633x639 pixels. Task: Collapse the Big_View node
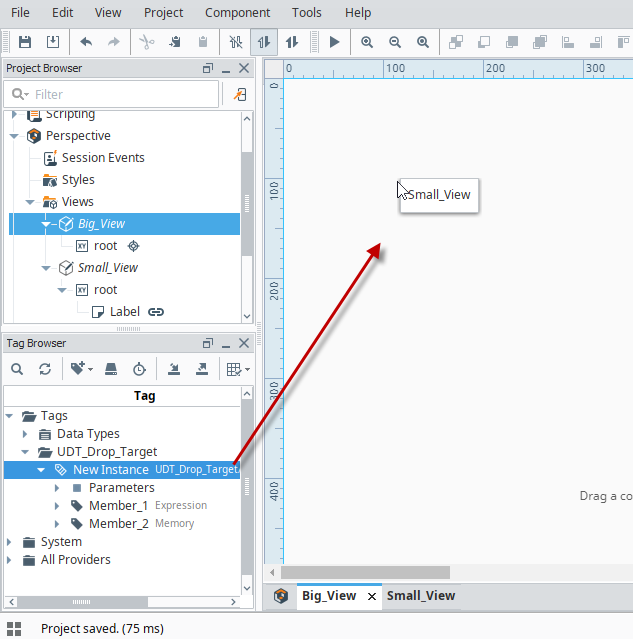point(46,224)
